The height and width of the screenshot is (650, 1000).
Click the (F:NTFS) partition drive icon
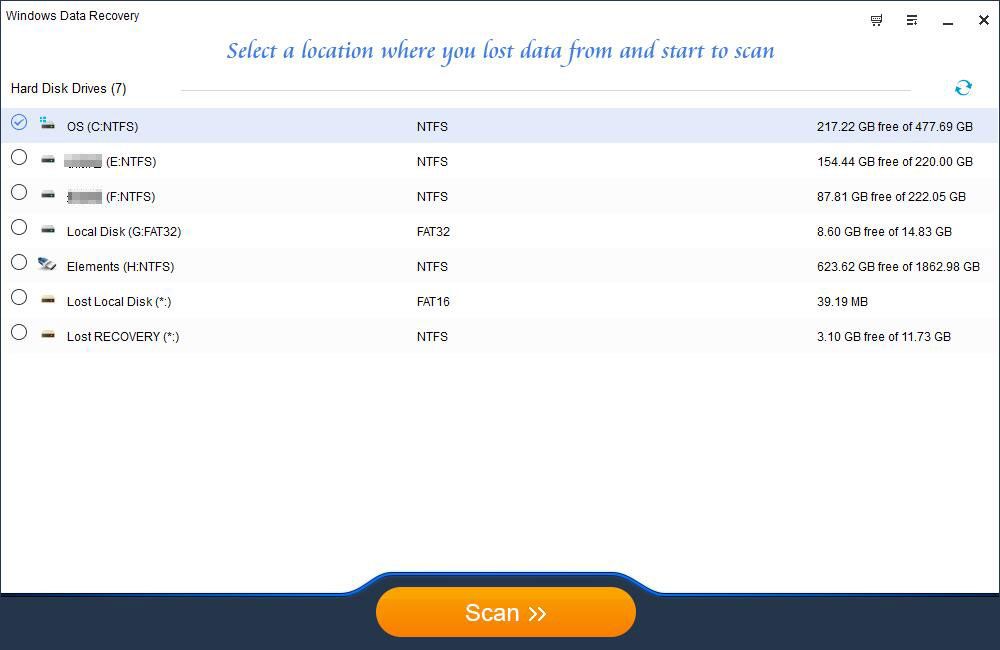tap(47, 196)
